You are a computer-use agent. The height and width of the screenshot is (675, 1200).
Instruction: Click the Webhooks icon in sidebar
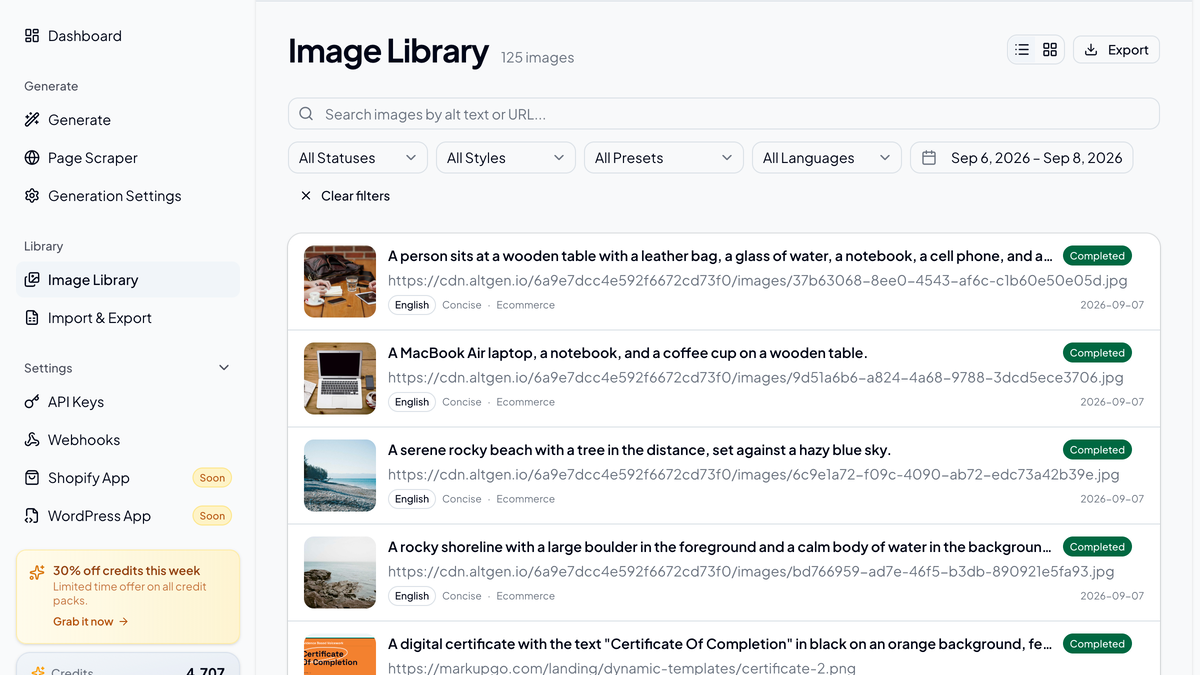[x=32, y=440]
